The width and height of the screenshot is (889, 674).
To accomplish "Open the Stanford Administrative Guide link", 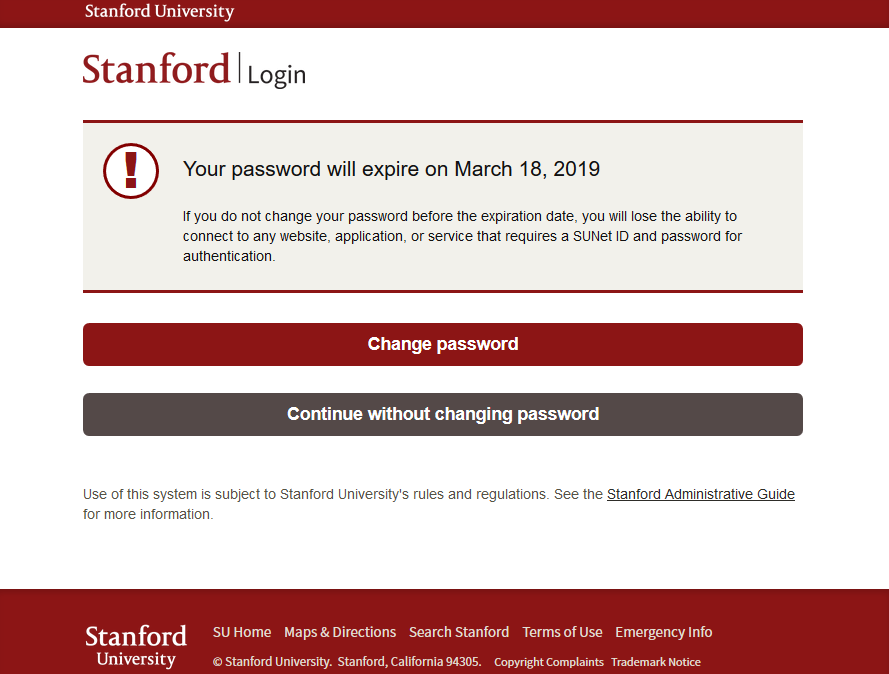I will pos(700,494).
